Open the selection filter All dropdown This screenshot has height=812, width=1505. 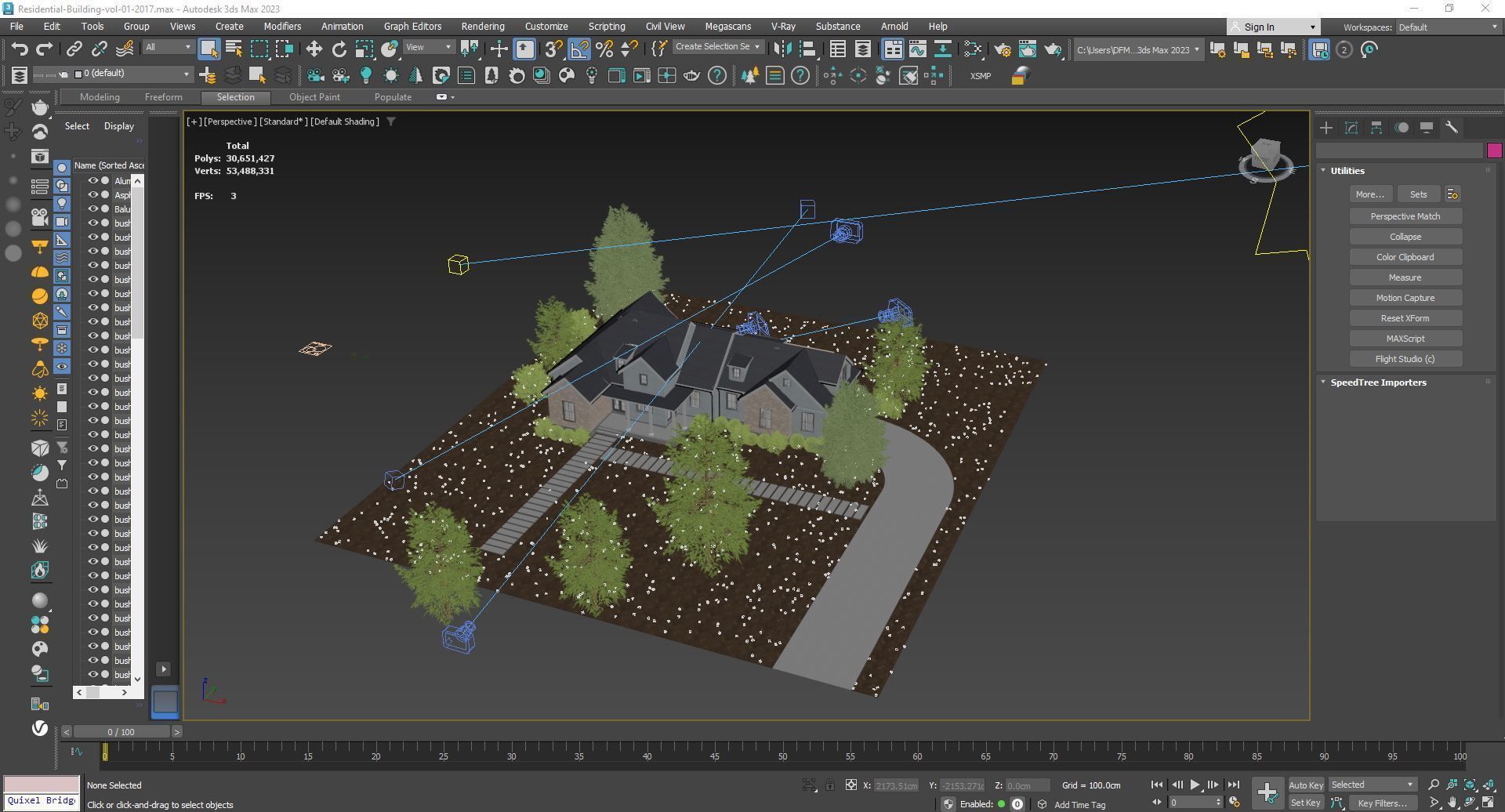point(168,47)
